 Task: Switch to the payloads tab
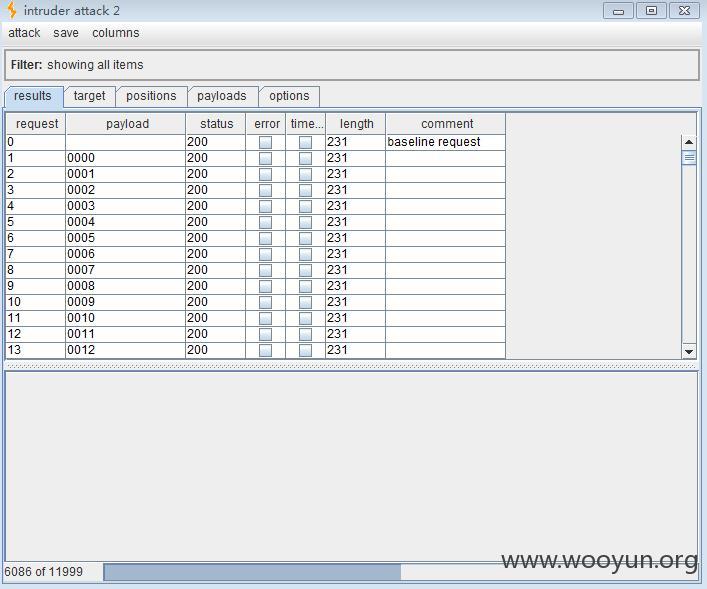pos(222,96)
